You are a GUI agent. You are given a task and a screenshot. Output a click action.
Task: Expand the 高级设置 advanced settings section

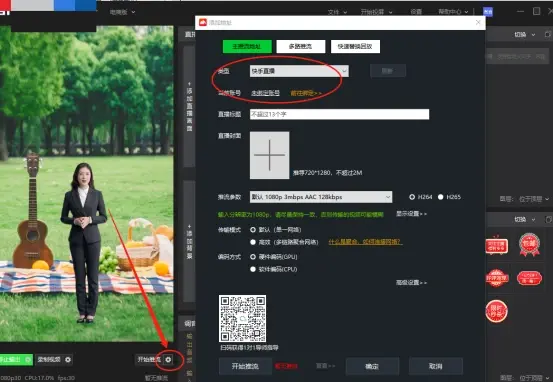click(411, 283)
